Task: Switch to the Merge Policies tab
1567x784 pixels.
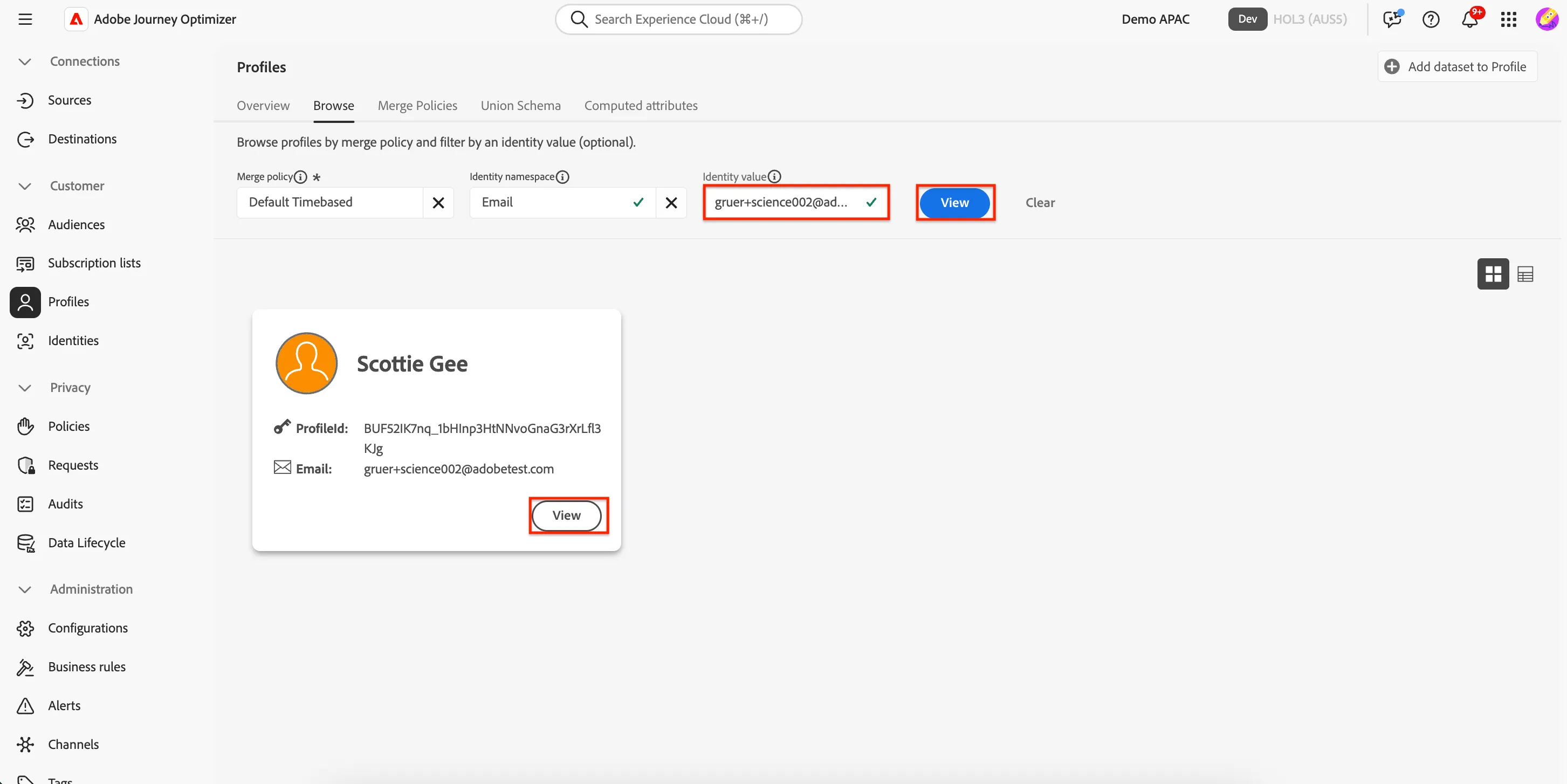Action: (x=417, y=105)
